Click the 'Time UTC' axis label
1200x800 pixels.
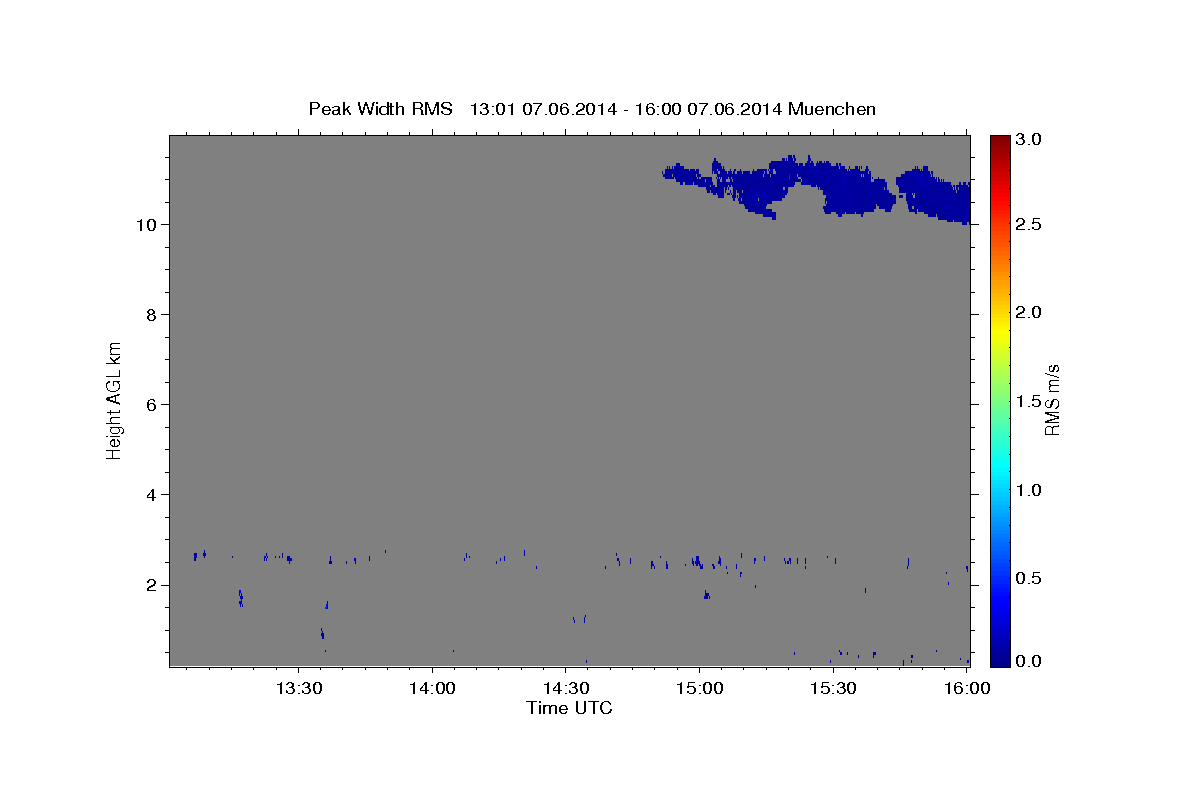coord(569,708)
